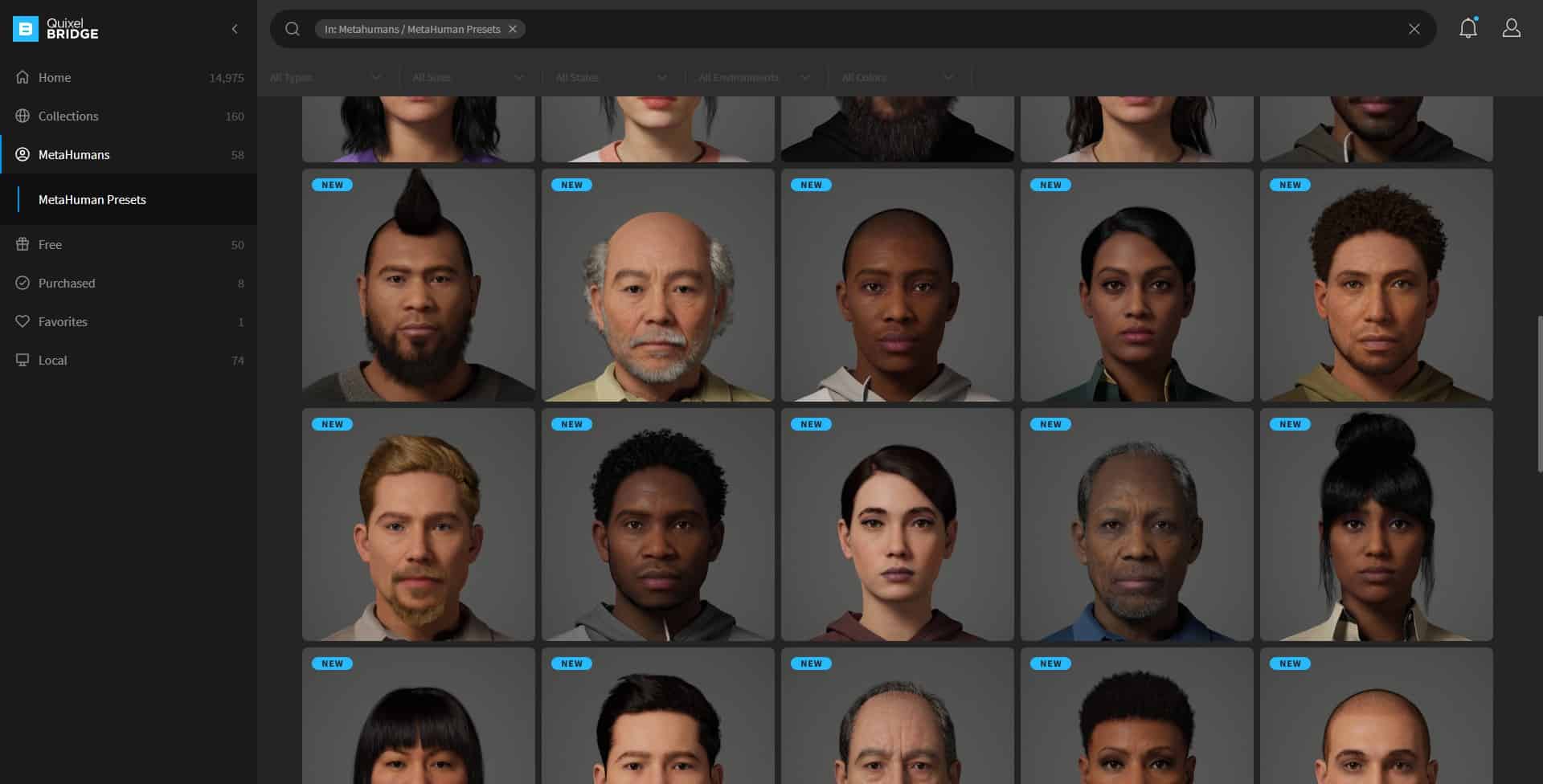1543x784 pixels.
Task: Select the partially visible man in black hooded robe
Action: [x=898, y=129]
